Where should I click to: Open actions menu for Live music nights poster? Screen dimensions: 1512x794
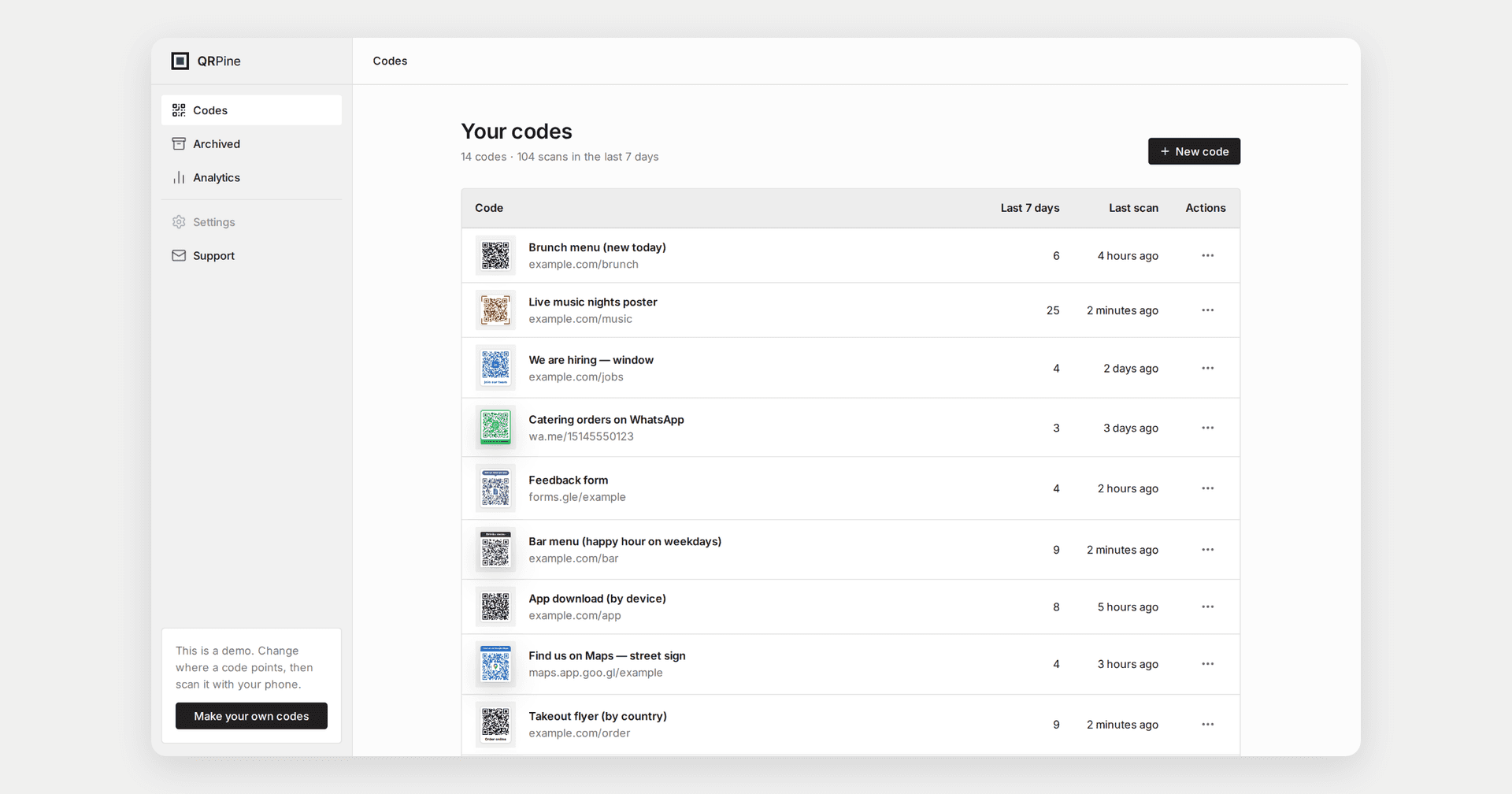1208,310
